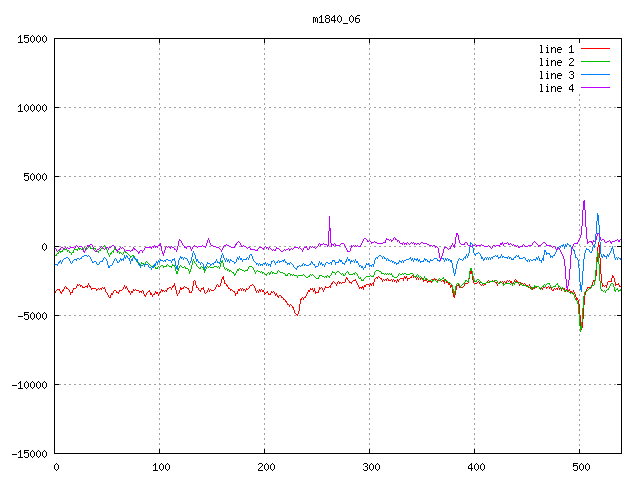
Task: Click the y-axis label 0
Action: (44, 247)
